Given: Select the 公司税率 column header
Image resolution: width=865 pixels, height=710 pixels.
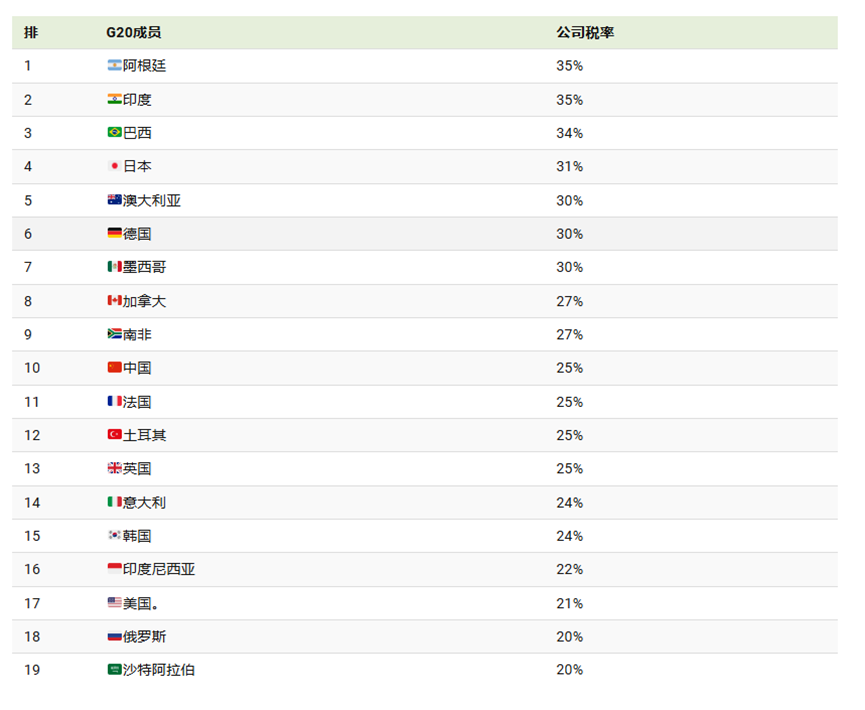Looking at the screenshot, I should 585,33.
